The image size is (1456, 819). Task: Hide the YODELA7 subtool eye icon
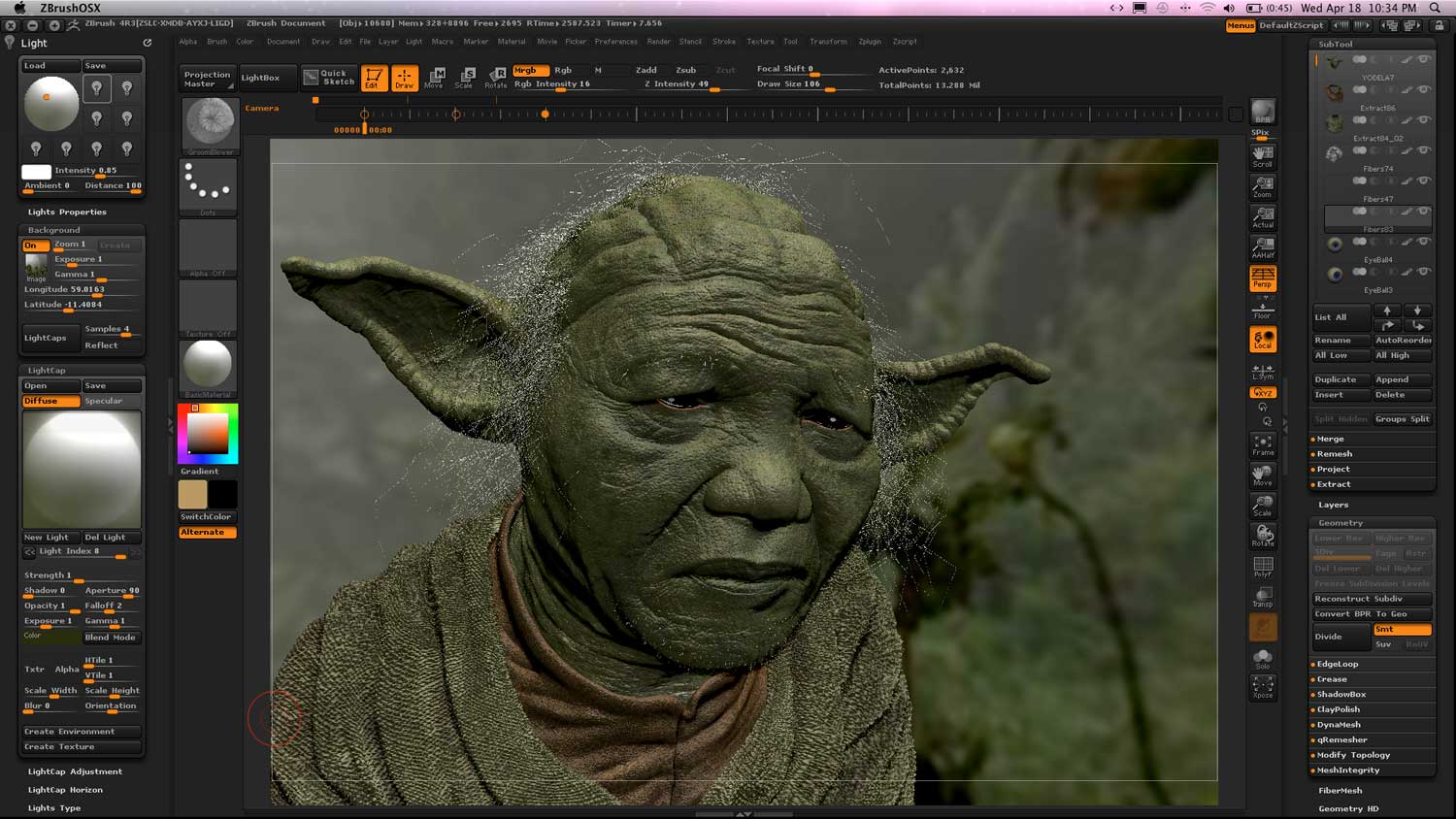[x=1424, y=59]
